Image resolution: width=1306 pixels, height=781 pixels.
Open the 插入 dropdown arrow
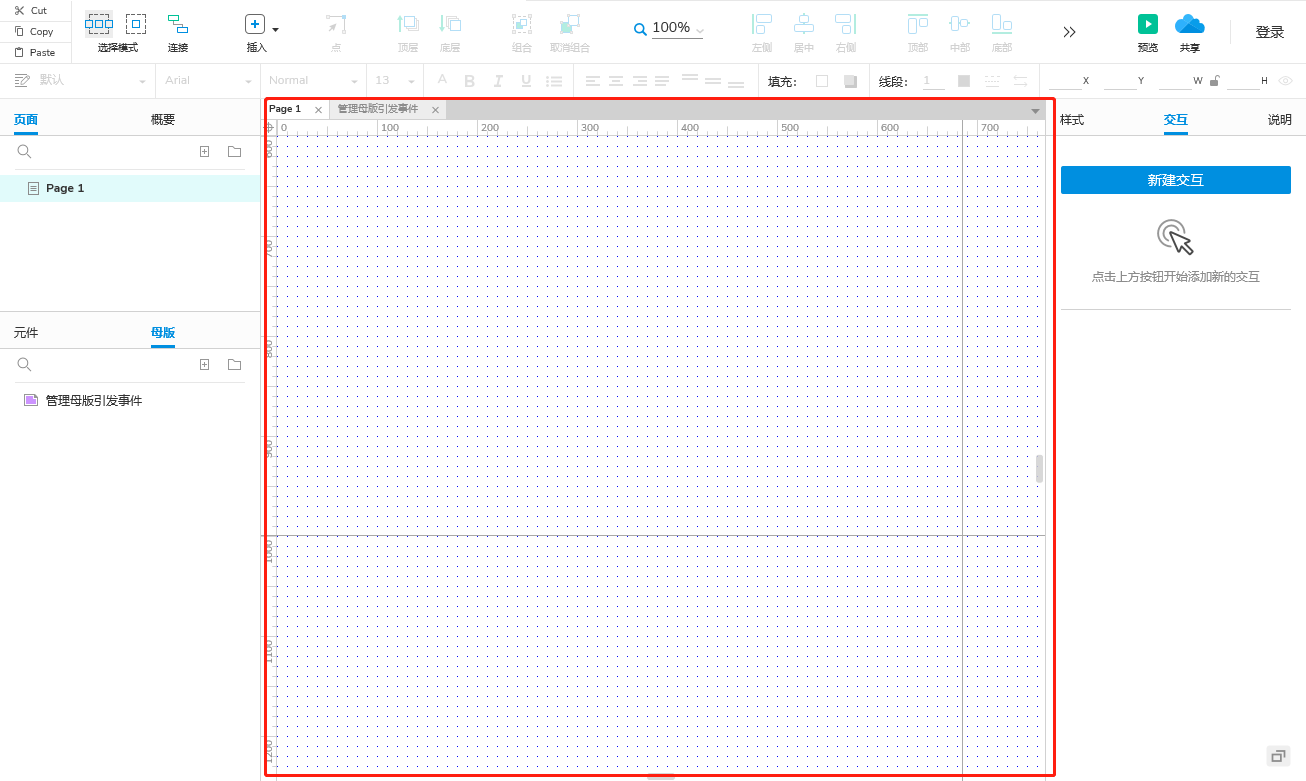276,30
